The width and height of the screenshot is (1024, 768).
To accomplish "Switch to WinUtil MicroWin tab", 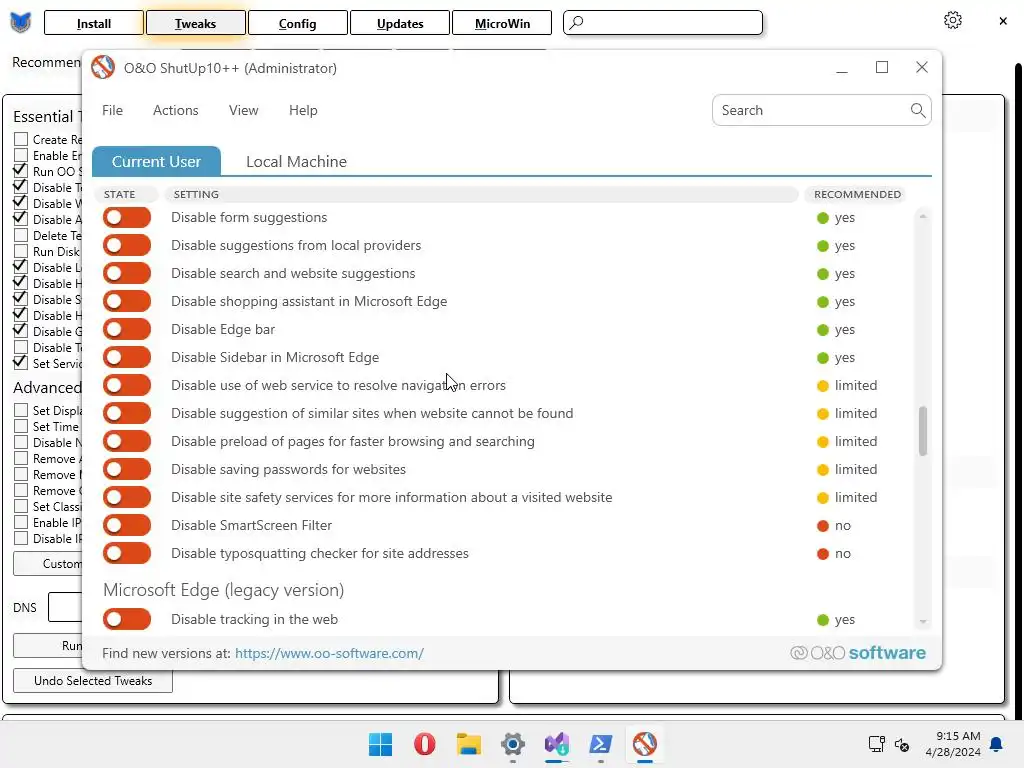I will tap(502, 24).
